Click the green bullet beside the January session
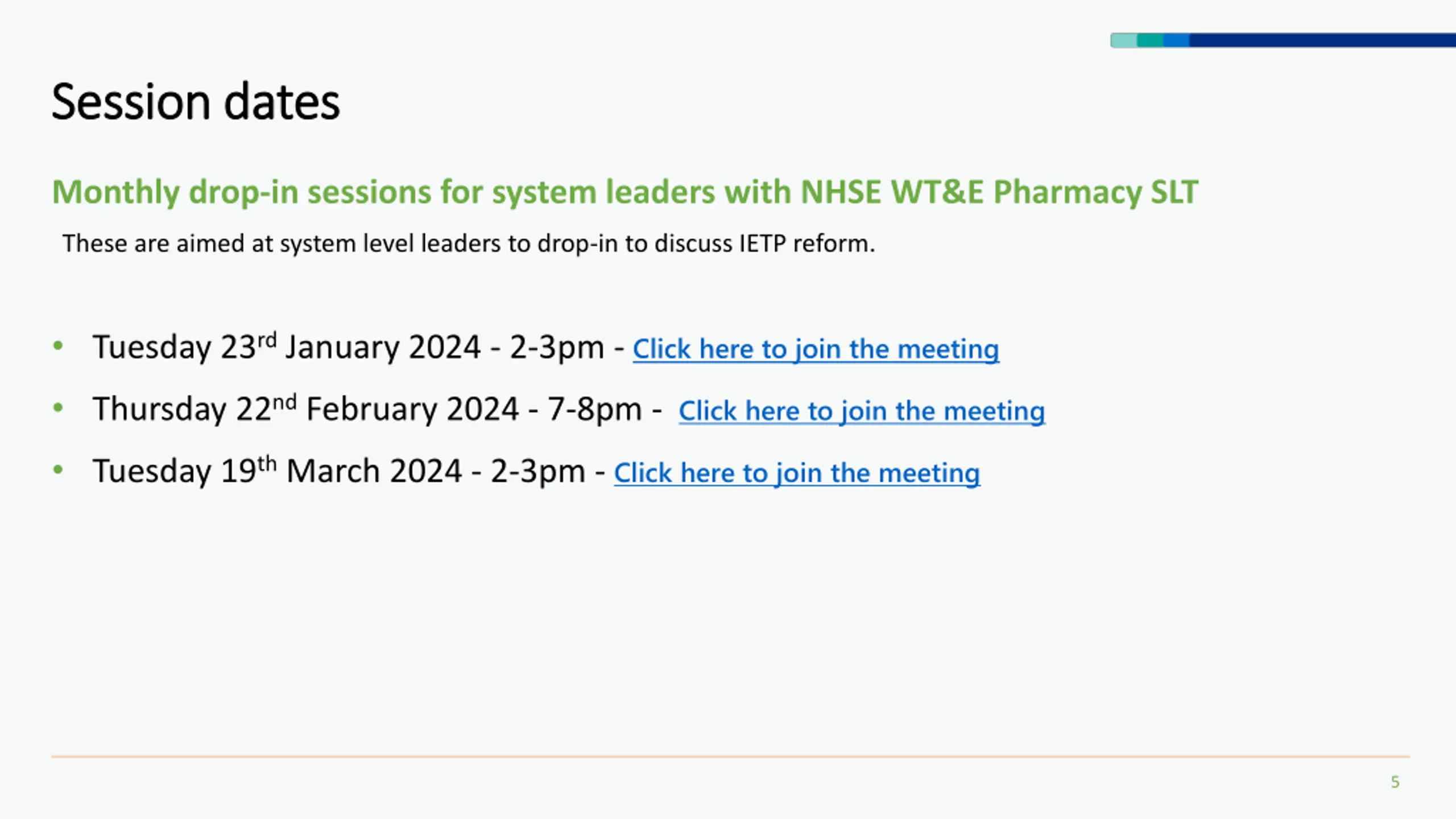Image resolution: width=1456 pixels, height=819 pixels. 57,346
